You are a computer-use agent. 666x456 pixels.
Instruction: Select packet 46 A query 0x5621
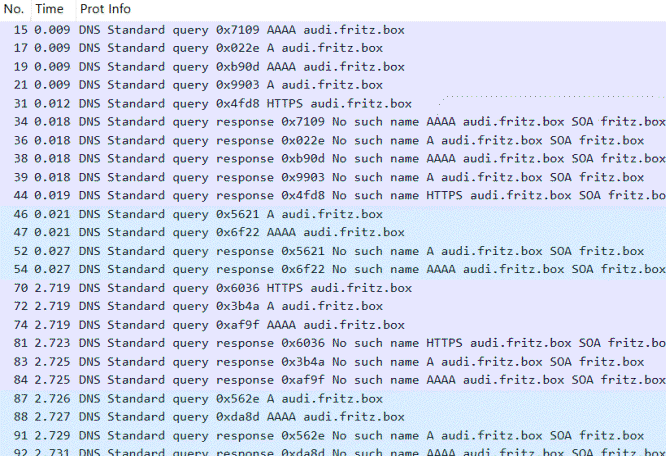pyautogui.click(x=333, y=214)
